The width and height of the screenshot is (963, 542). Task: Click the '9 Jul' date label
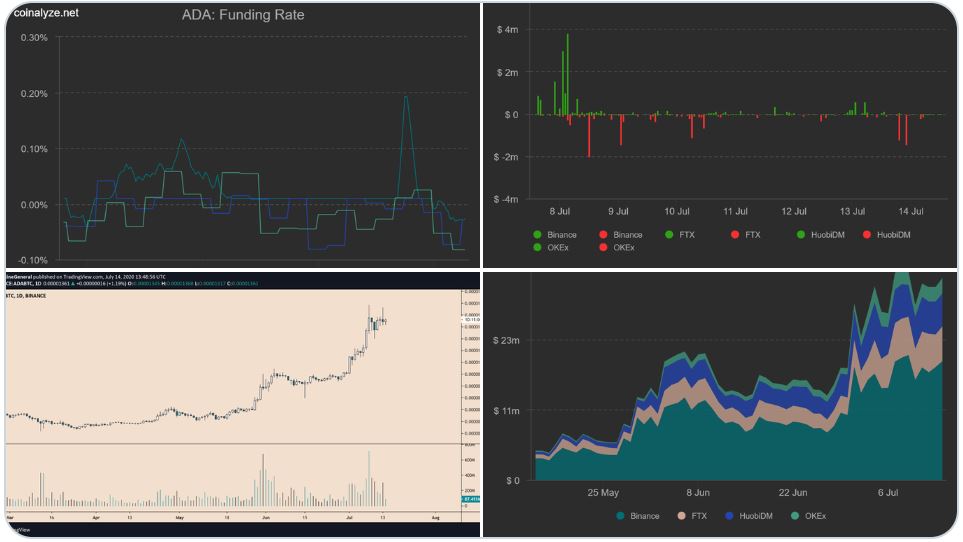pos(618,211)
